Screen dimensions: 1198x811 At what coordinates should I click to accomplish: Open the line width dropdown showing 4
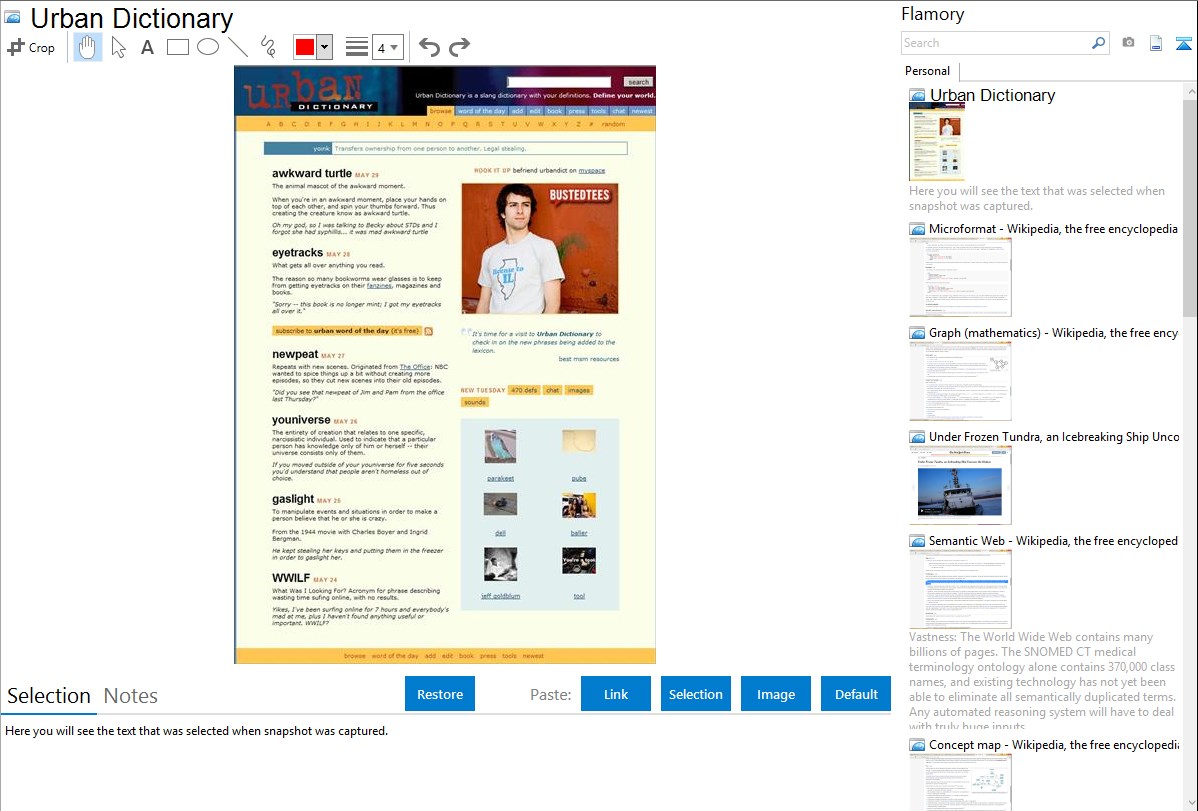388,47
